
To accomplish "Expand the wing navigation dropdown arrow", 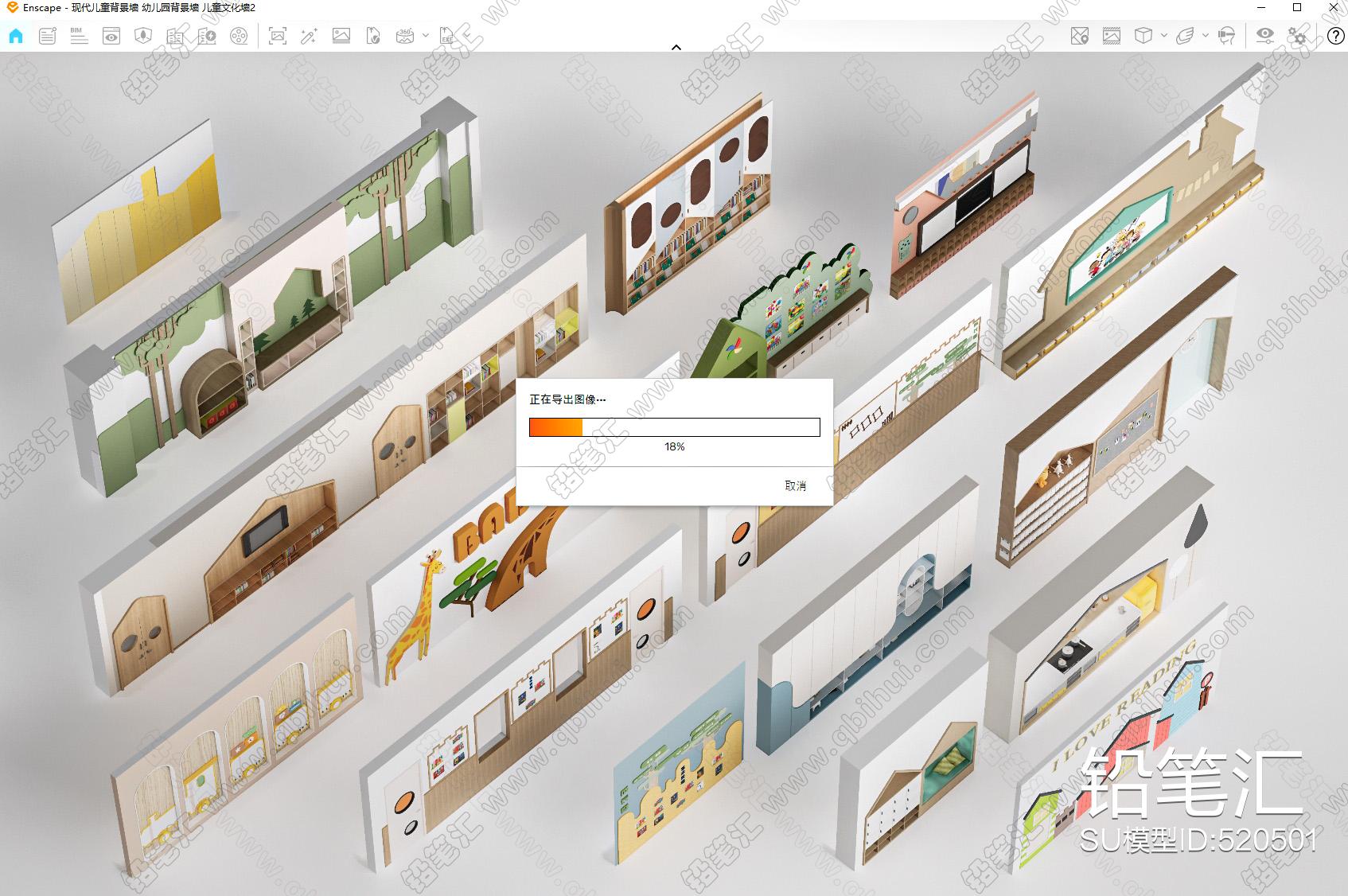I will (x=1206, y=36).
